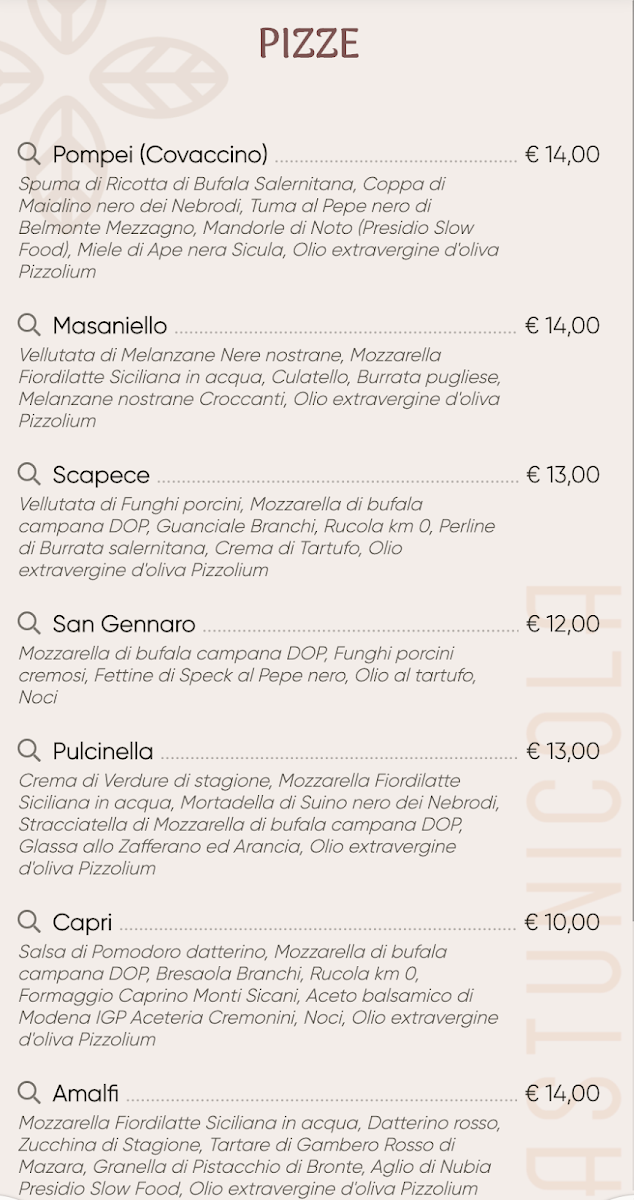This screenshot has height=1200, width=634.
Task: Select the Pulcinella pizza title
Action: (x=103, y=752)
